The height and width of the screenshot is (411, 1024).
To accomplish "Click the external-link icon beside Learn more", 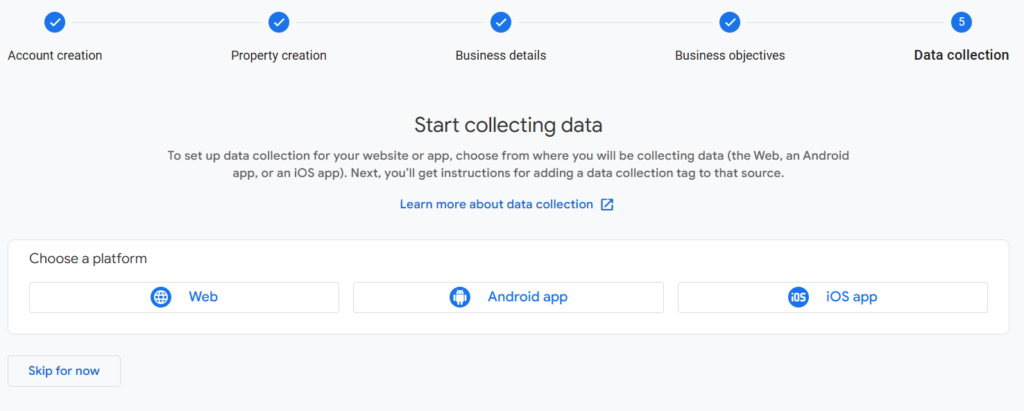I will 607,205.
